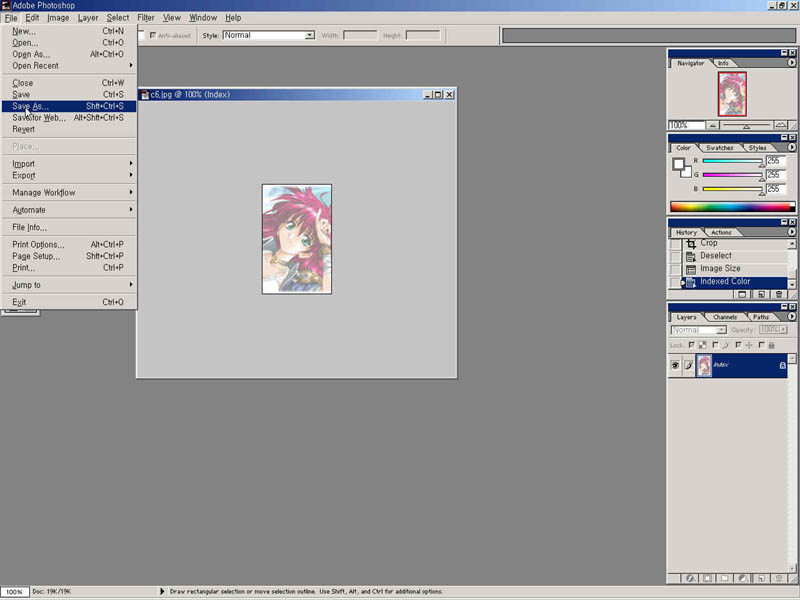Switch to the Styles tab
The width and height of the screenshot is (800, 600).
[757, 148]
